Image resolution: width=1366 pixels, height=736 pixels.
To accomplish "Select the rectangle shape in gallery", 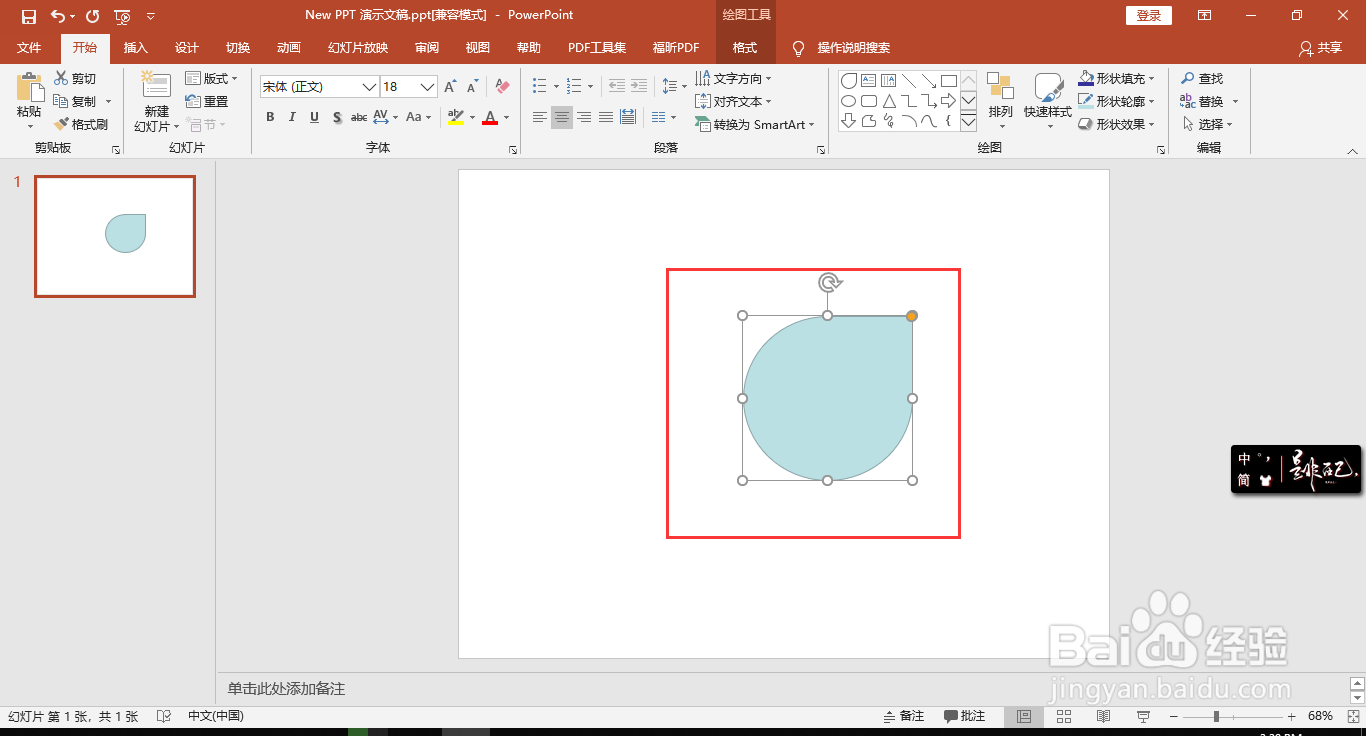I will tap(949, 81).
